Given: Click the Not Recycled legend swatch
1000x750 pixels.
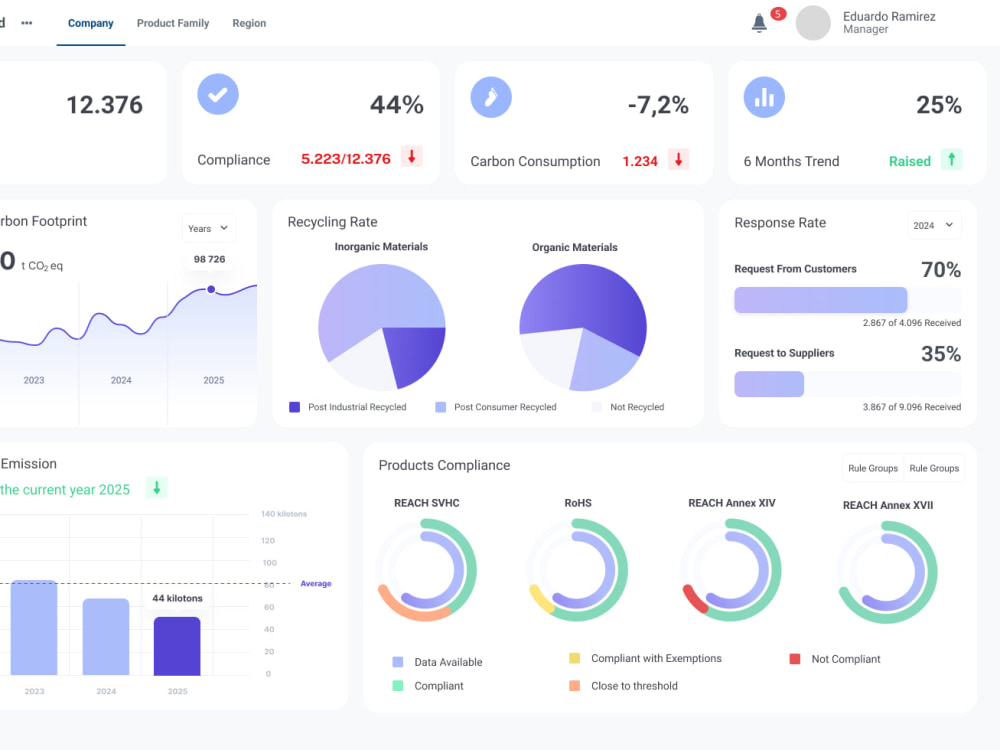Looking at the screenshot, I should pos(597,407).
